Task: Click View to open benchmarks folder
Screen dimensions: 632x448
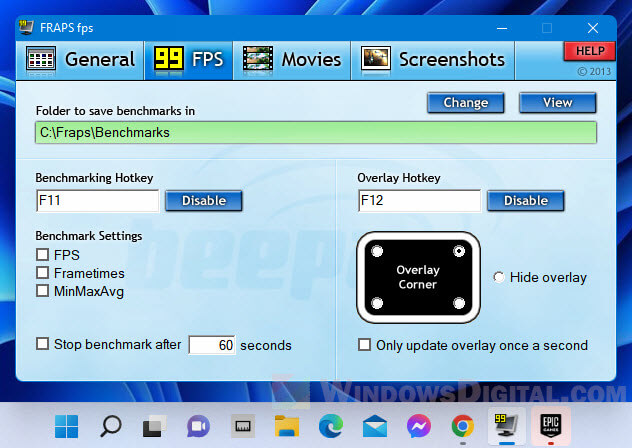Action: (557, 103)
